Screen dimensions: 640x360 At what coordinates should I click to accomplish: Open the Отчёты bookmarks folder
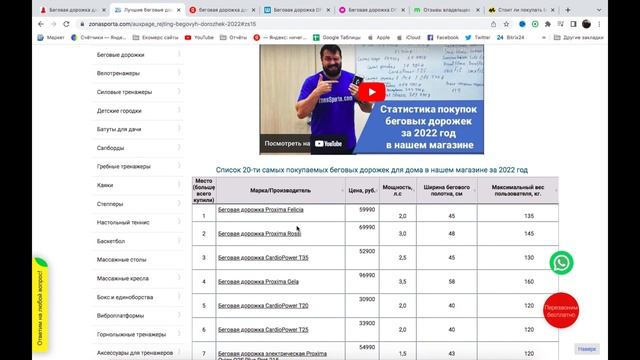tap(233, 37)
